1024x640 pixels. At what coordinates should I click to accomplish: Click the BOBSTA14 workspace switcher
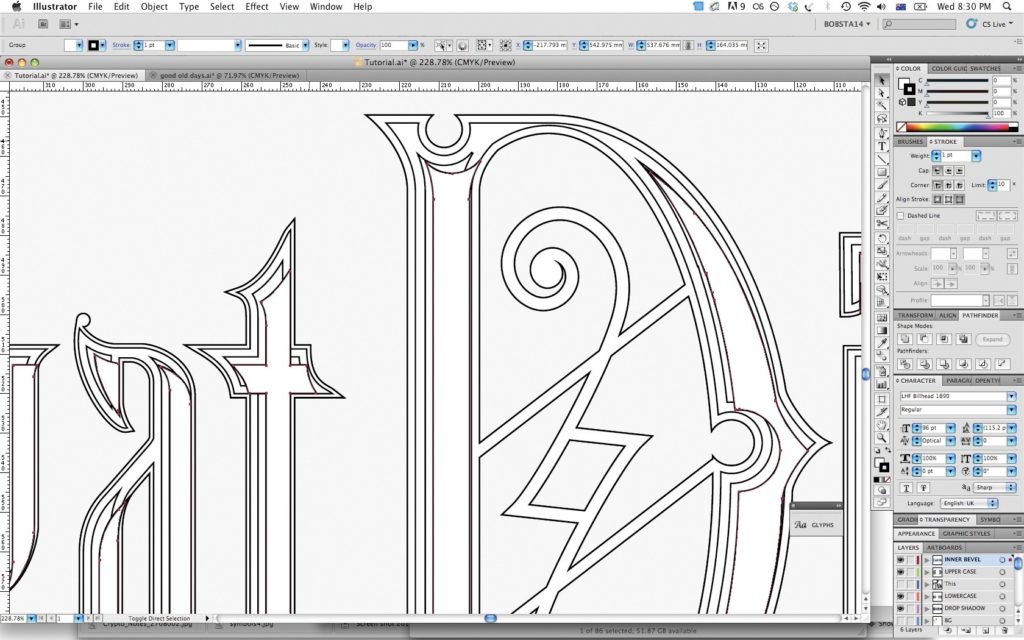coord(846,23)
